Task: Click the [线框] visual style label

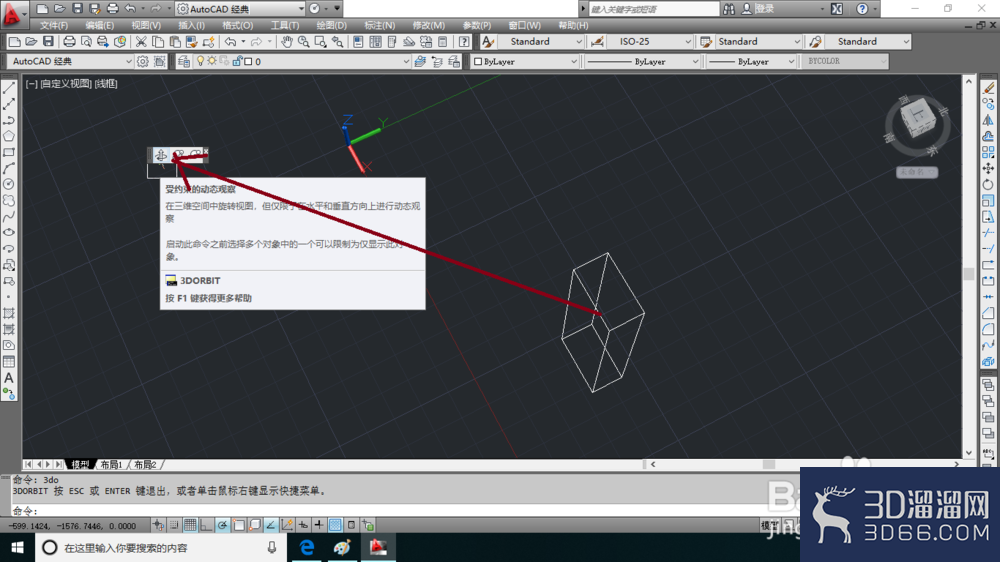Action: pos(106,84)
